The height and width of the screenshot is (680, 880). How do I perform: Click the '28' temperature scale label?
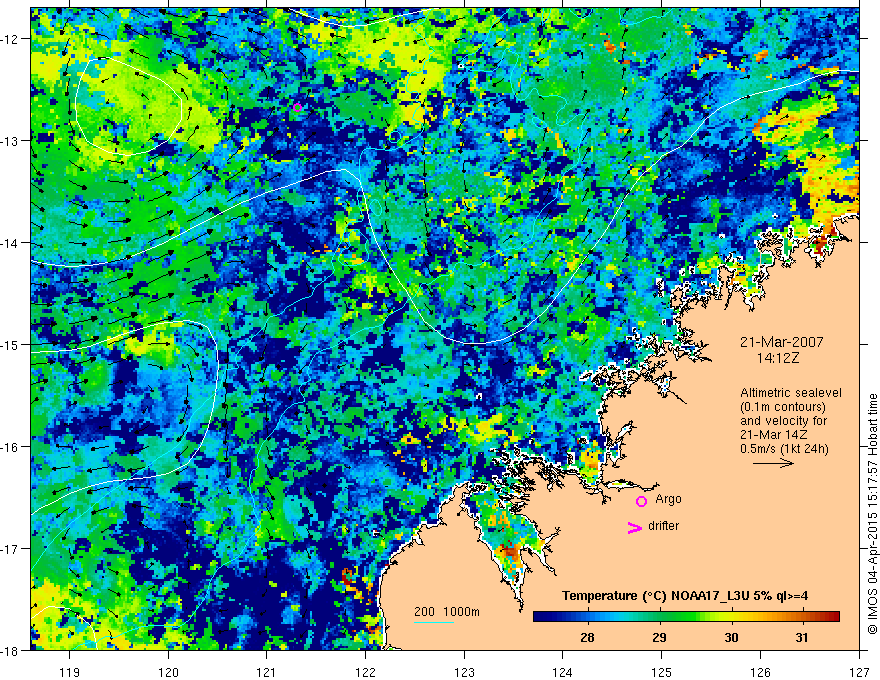click(x=588, y=637)
